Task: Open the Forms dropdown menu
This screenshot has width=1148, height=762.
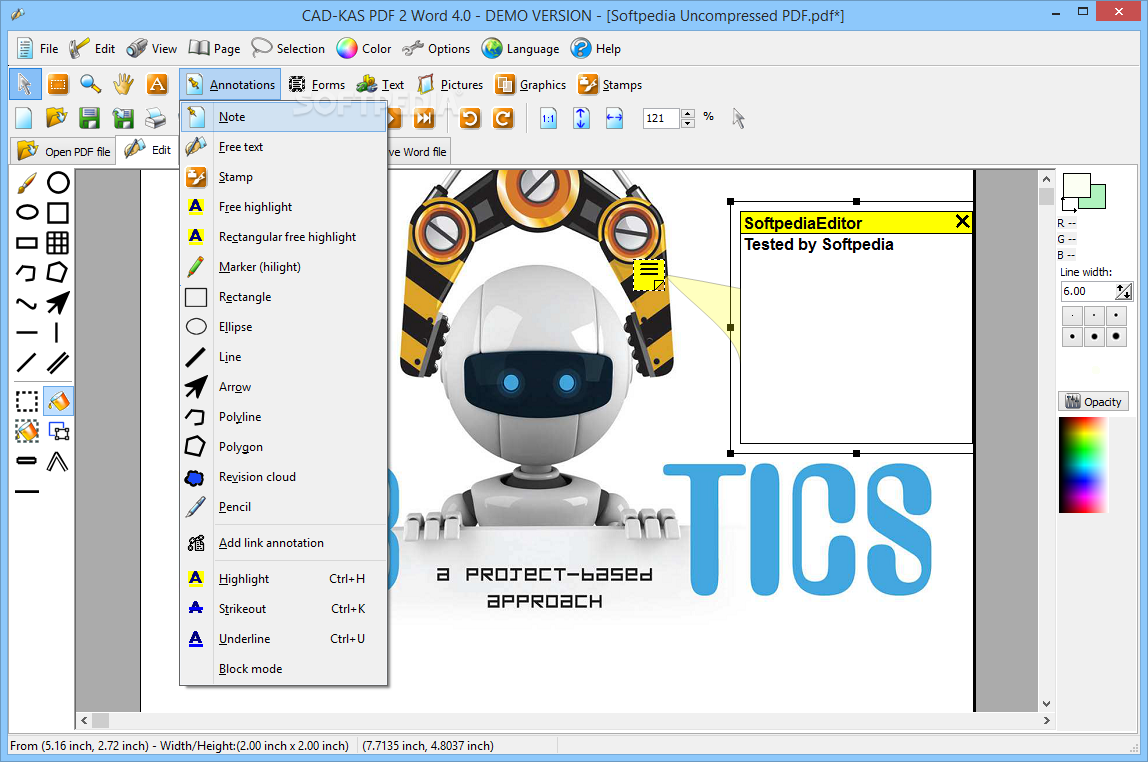Action: point(316,84)
